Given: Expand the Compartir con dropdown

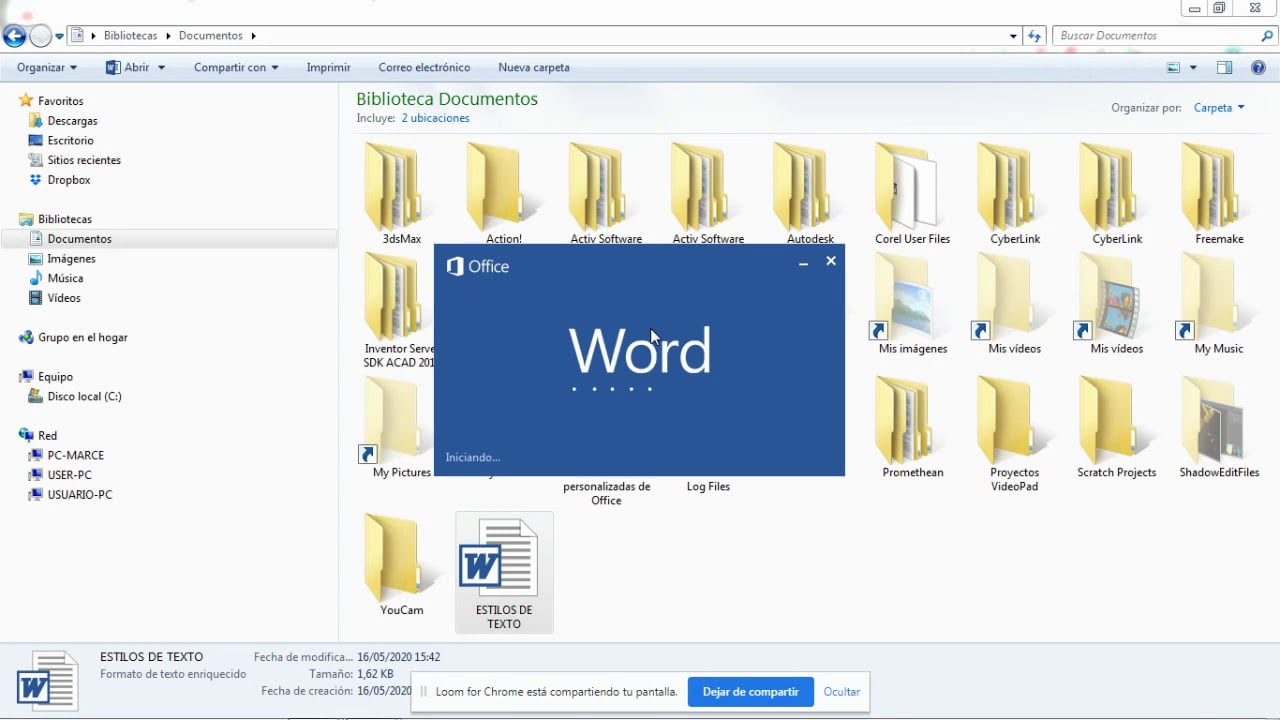Looking at the screenshot, I should click(236, 68).
